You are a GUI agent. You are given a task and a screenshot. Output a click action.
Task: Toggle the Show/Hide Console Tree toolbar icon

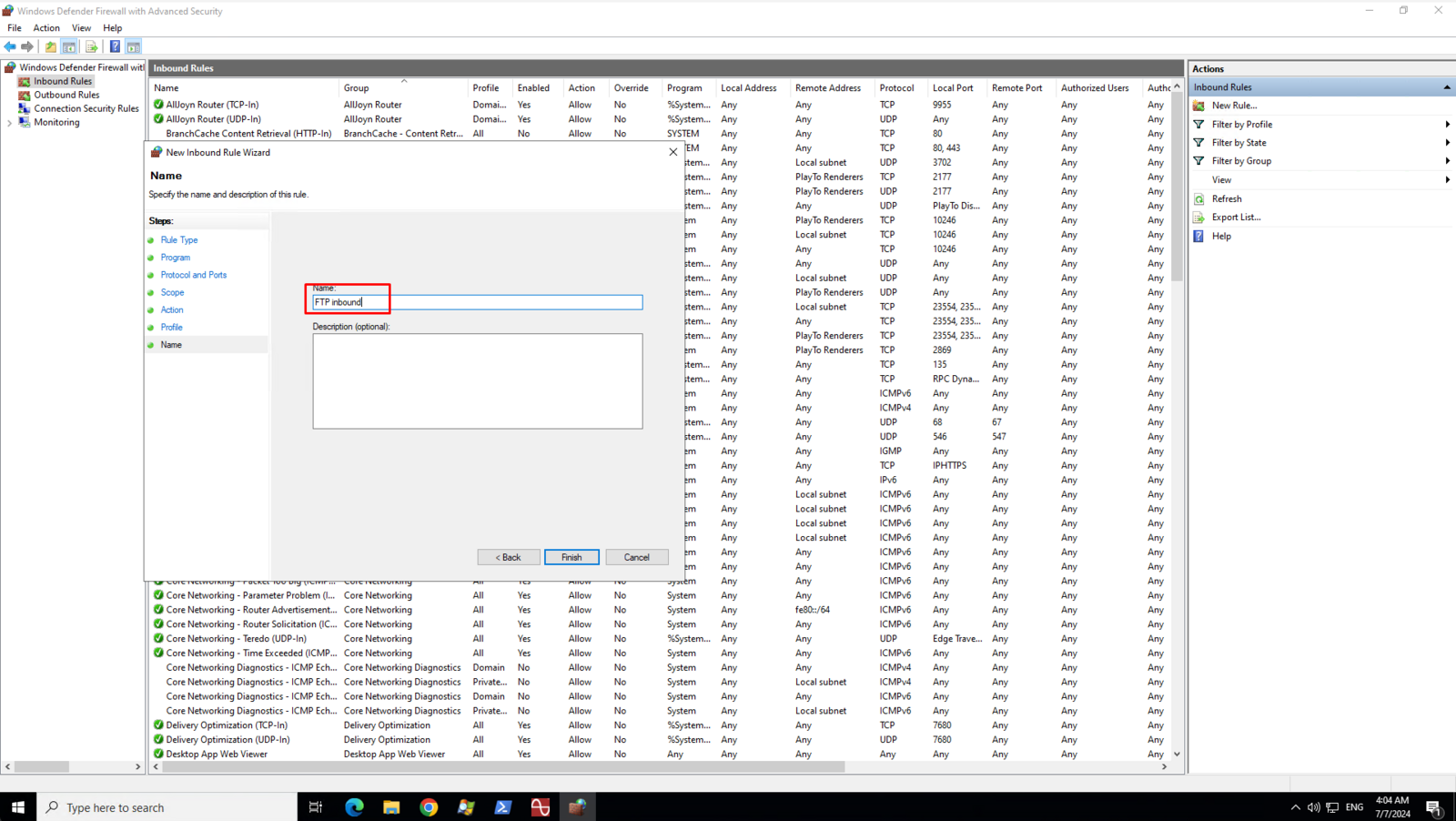[x=69, y=46]
